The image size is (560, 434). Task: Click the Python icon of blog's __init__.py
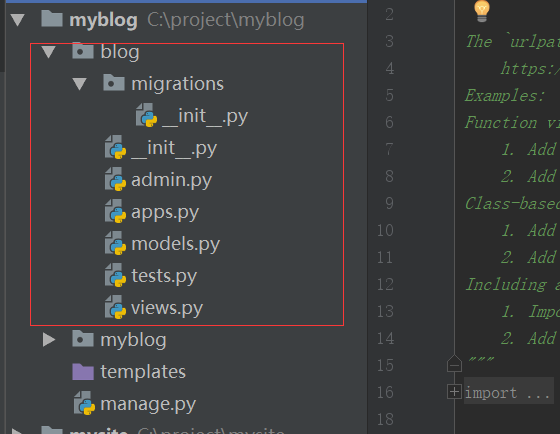(115, 147)
